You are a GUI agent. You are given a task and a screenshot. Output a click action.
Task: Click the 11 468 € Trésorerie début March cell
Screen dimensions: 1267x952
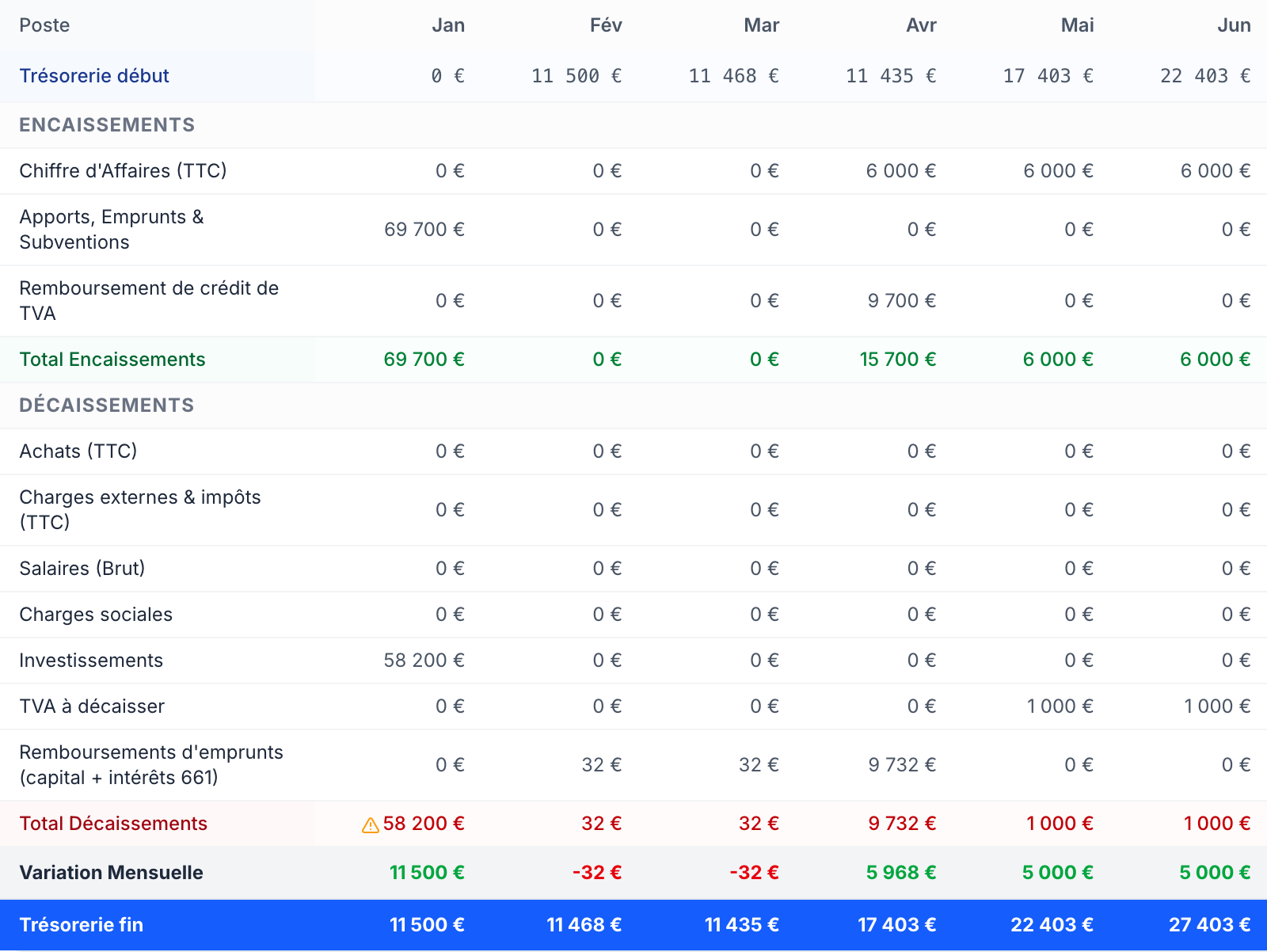coord(734,76)
